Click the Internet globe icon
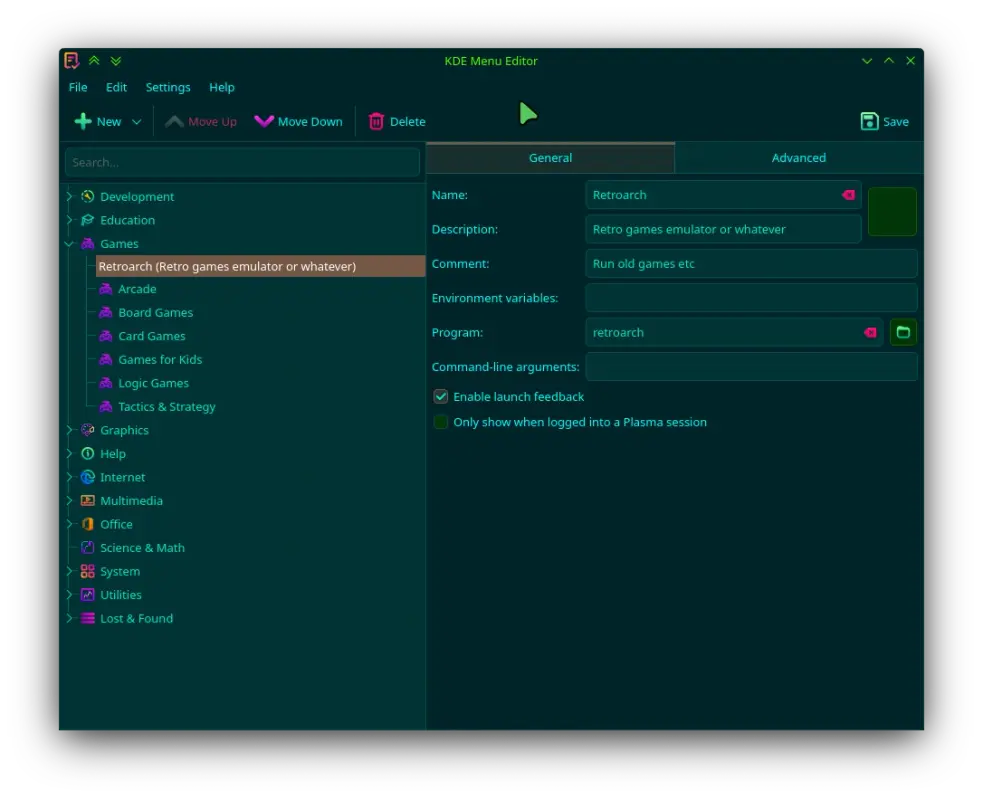The image size is (983, 800). pos(88,477)
